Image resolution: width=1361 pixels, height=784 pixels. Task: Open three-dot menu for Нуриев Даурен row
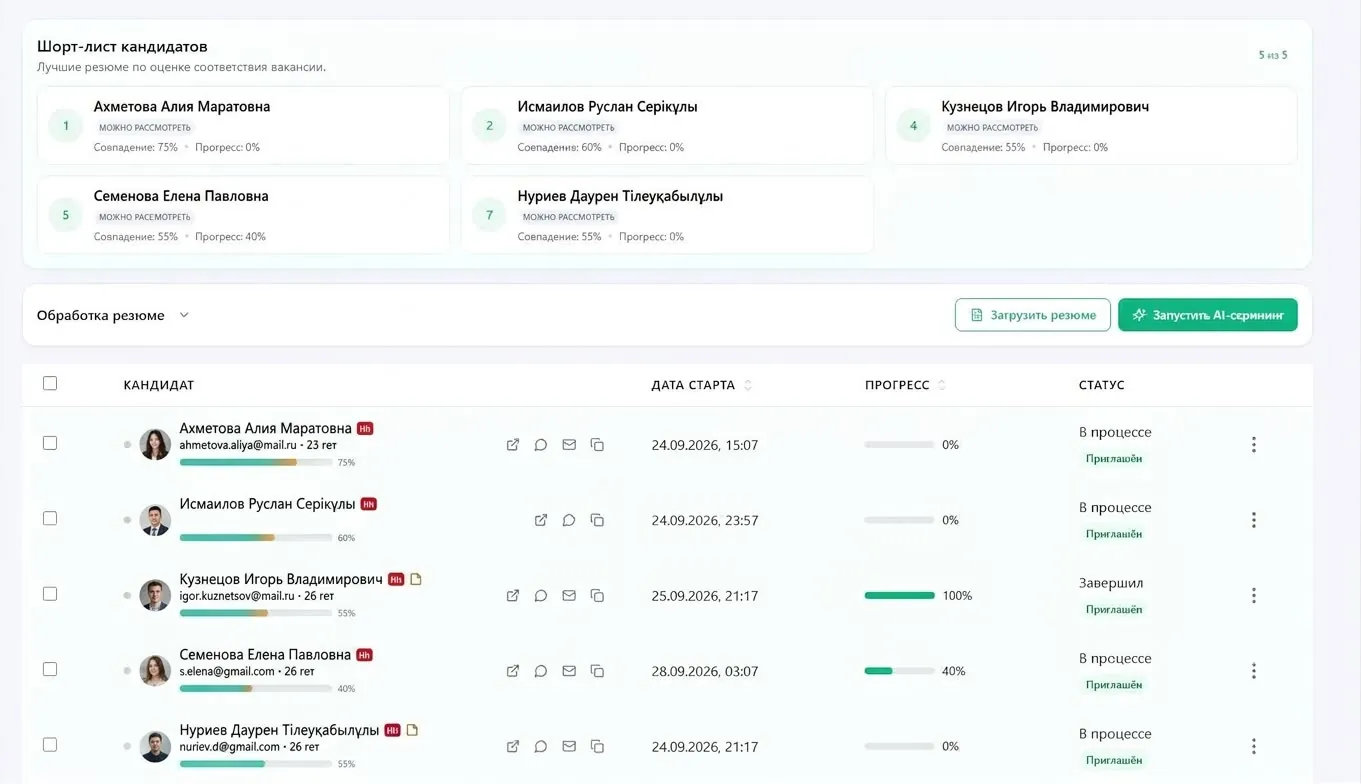(1254, 746)
